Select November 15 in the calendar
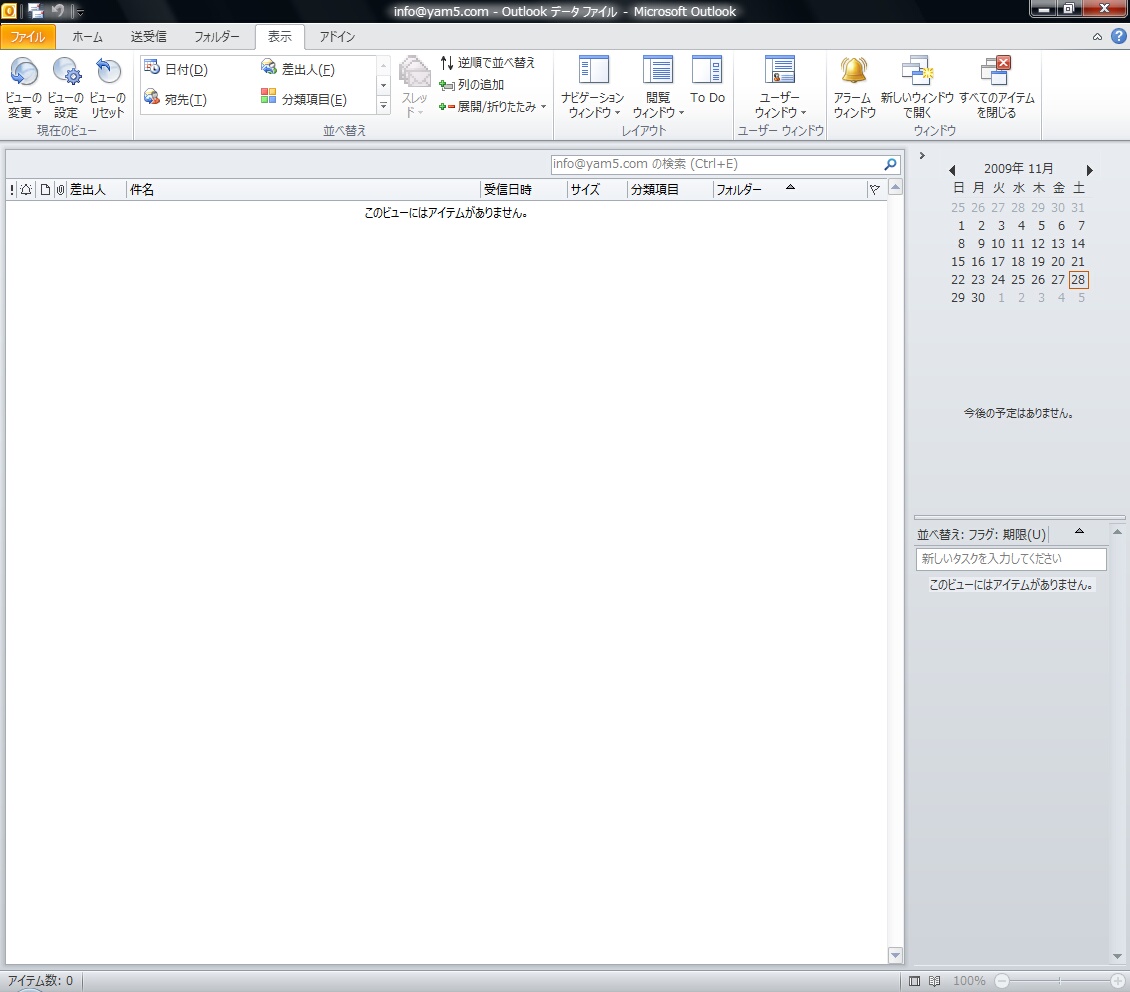Image resolution: width=1130 pixels, height=992 pixels. click(958, 262)
